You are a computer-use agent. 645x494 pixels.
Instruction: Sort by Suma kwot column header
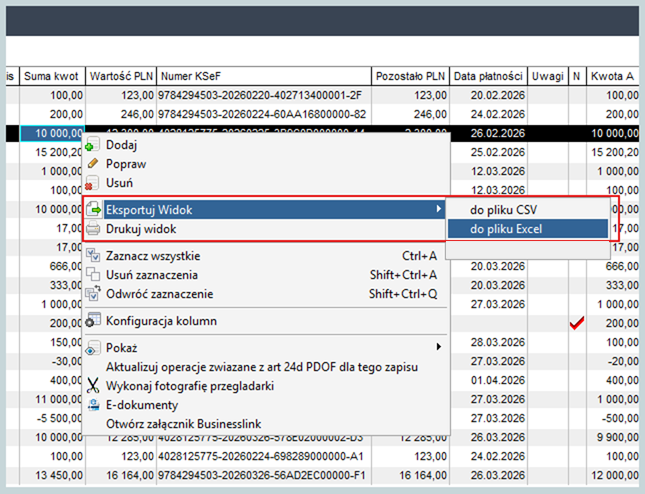pyautogui.click(x=52, y=76)
